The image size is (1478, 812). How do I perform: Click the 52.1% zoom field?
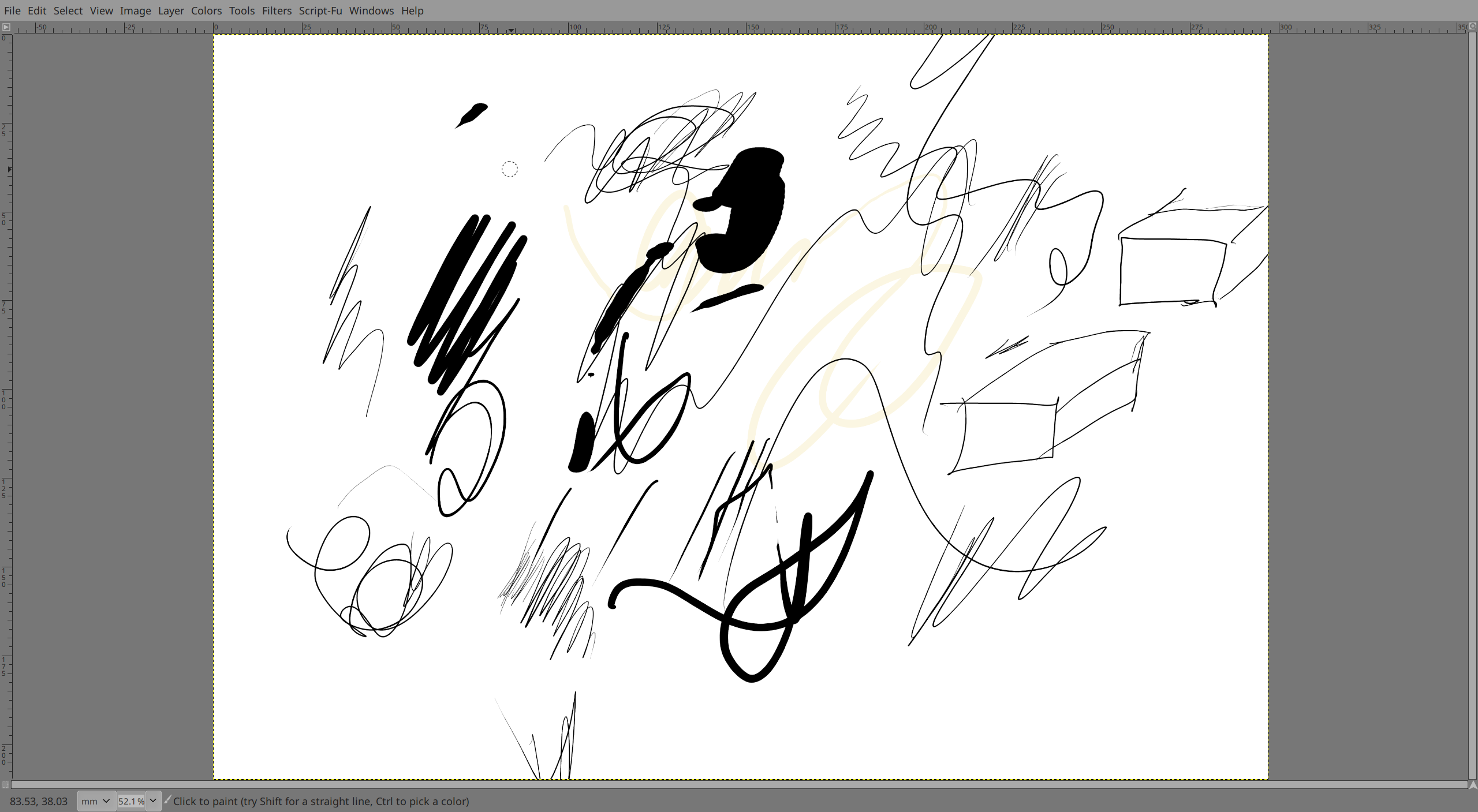tap(131, 801)
